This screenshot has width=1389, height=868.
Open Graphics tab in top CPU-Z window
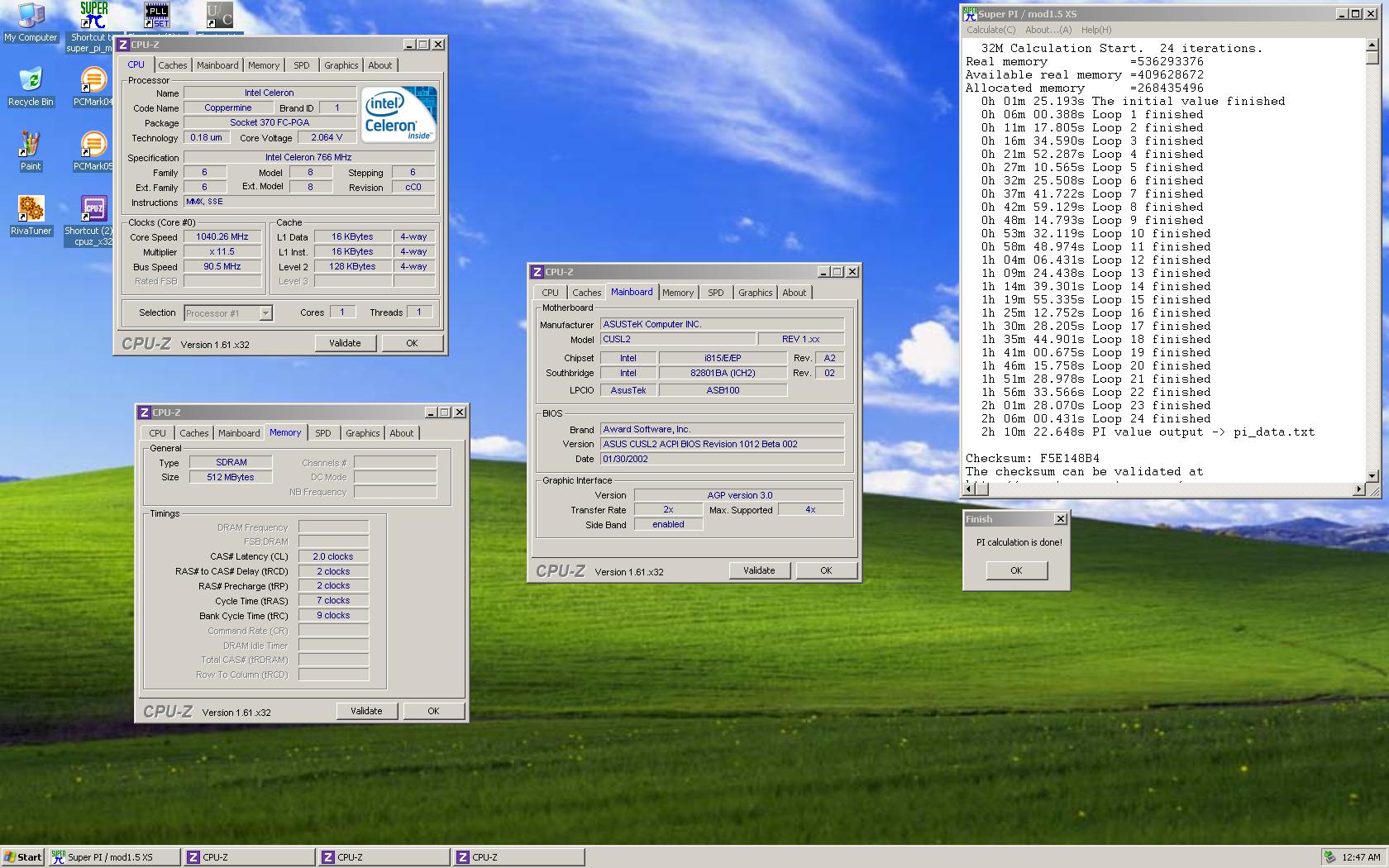341,65
